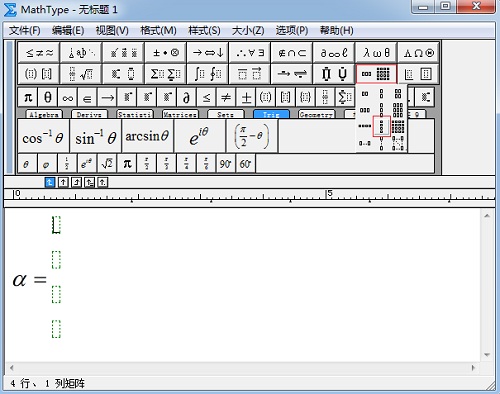Open the logical symbols palette (∴∀∃)
Screen dimensions: 500x394
pyautogui.click(x=250, y=52)
